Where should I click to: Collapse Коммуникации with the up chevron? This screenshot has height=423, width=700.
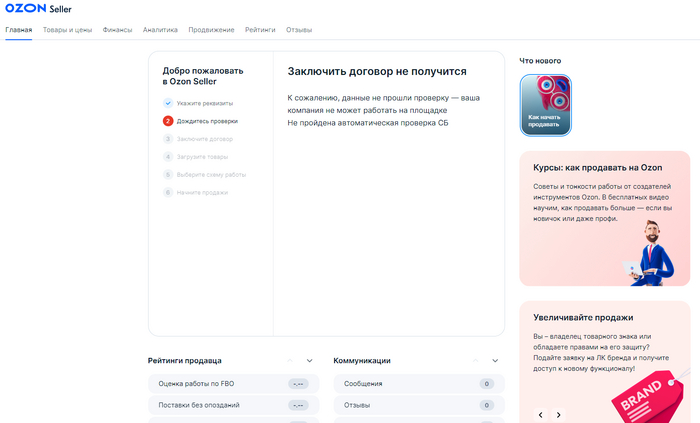pos(475,361)
